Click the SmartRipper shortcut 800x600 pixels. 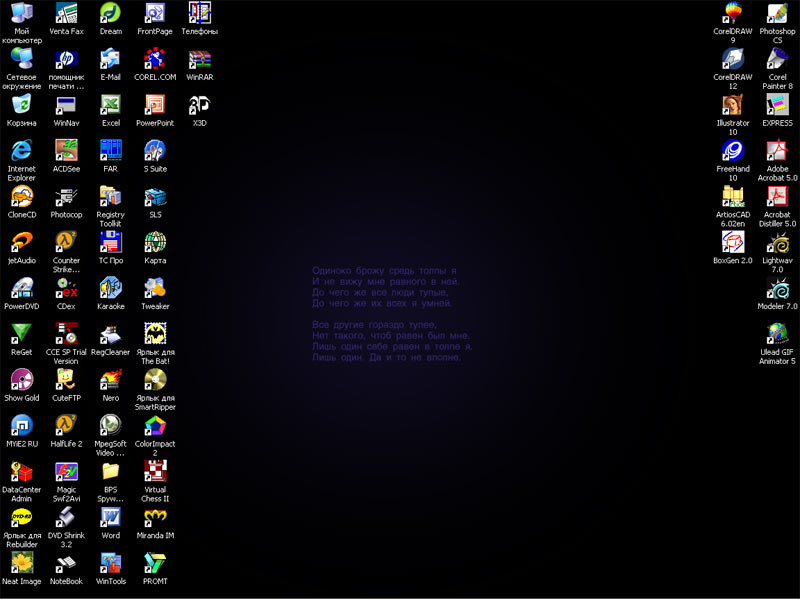[x=155, y=380]
